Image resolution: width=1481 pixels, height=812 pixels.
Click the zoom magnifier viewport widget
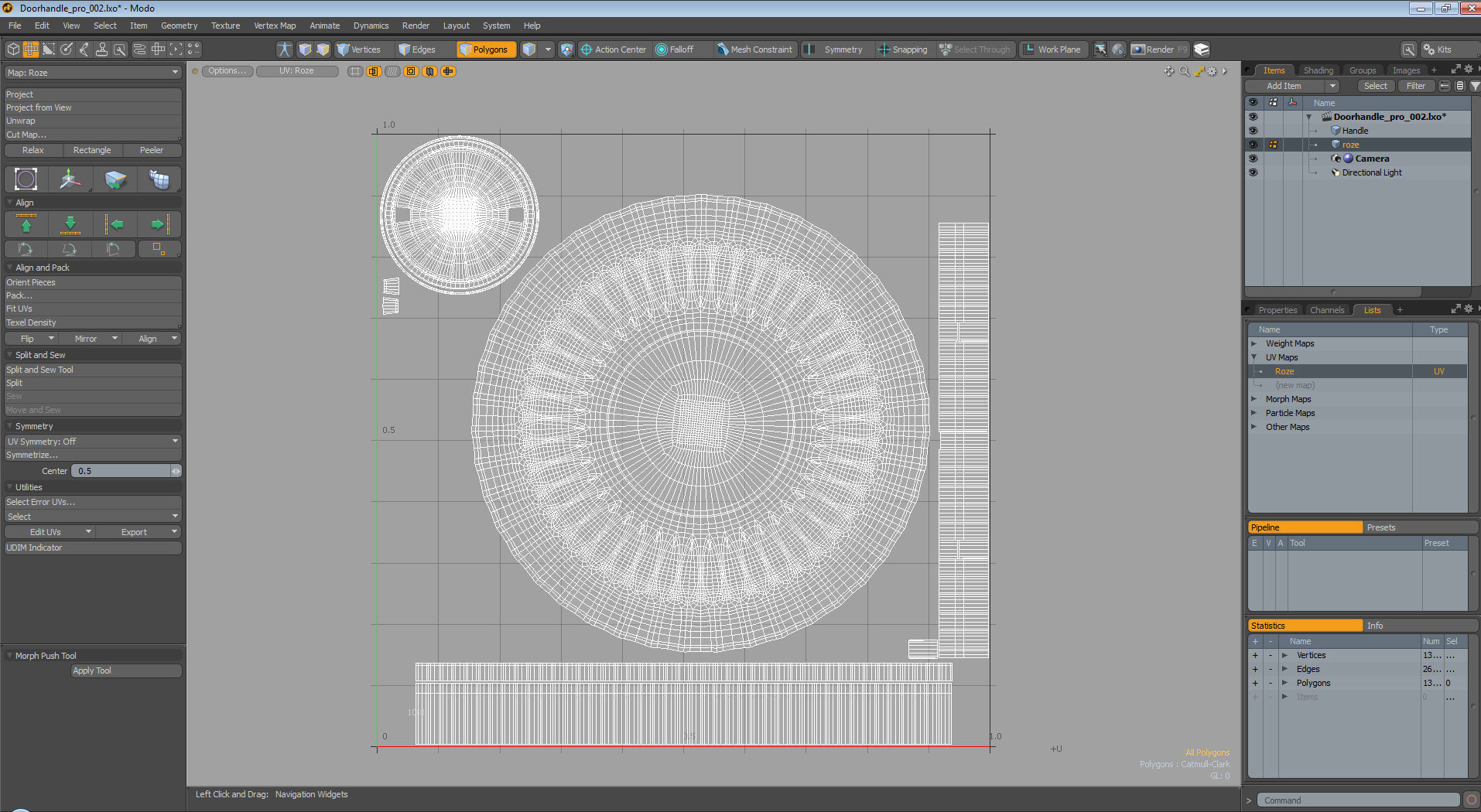[x=1184, y=71]
